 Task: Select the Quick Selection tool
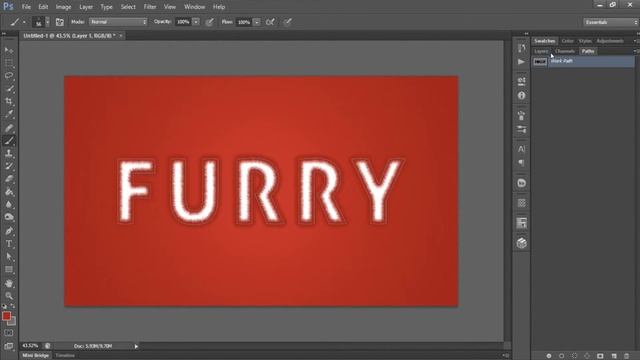[x=9, y=88]
